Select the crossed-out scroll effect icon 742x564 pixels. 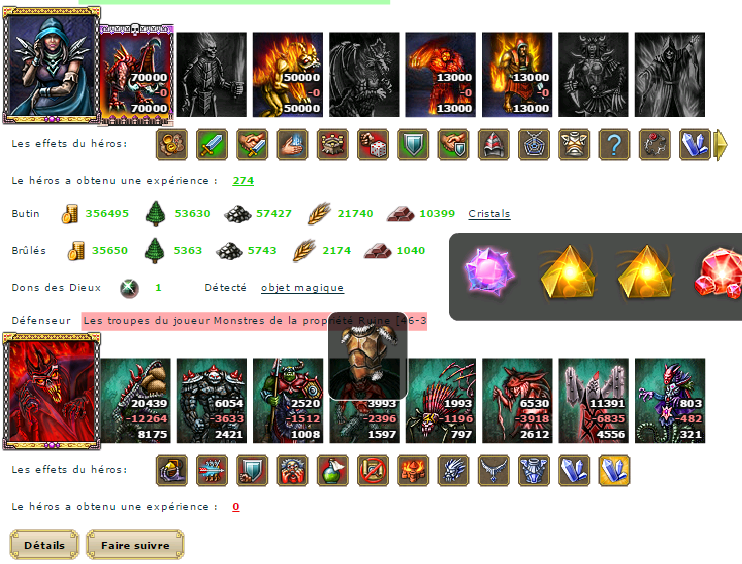point(373,470)
